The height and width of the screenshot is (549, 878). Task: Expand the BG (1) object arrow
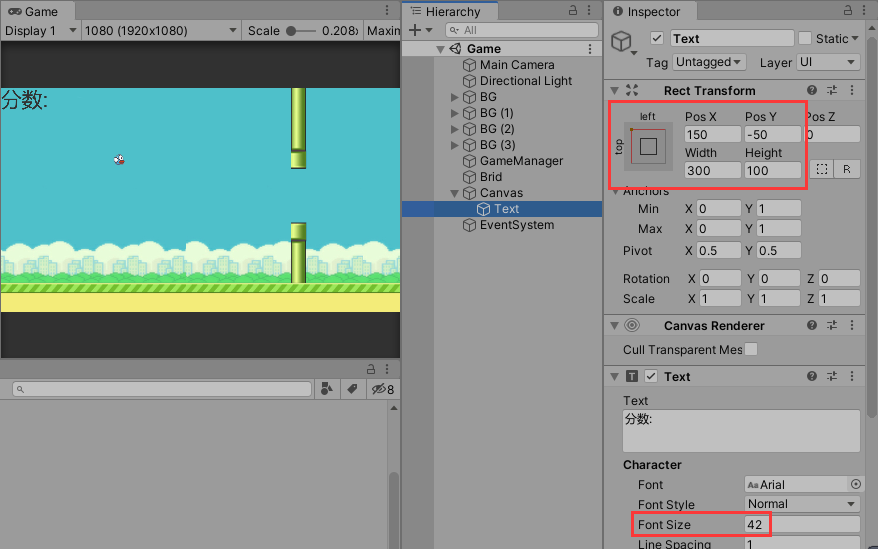point(455,113)
